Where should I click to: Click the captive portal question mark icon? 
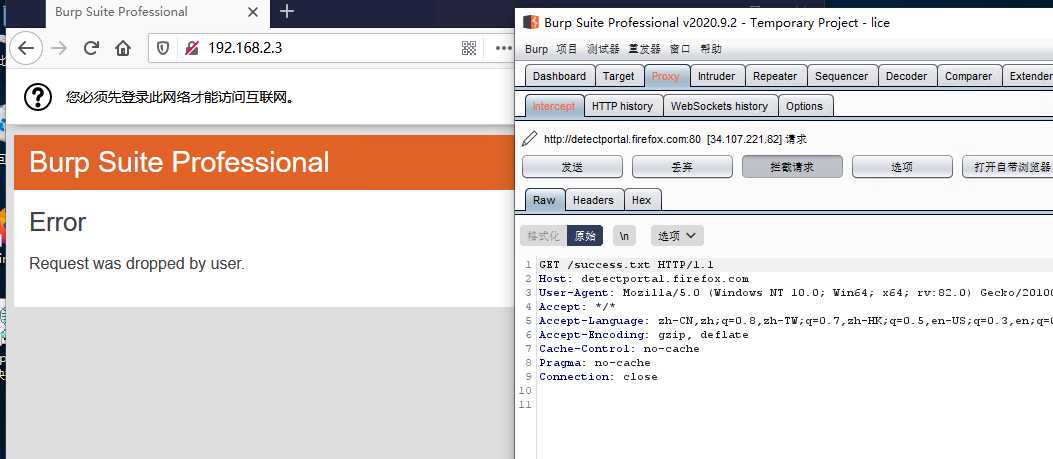[38, 97]
